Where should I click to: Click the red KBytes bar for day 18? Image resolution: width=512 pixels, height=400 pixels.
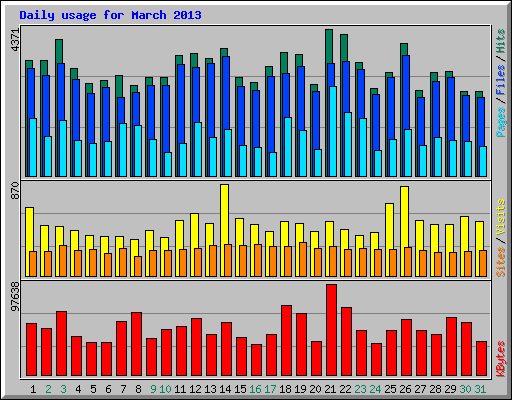point(286,341)
